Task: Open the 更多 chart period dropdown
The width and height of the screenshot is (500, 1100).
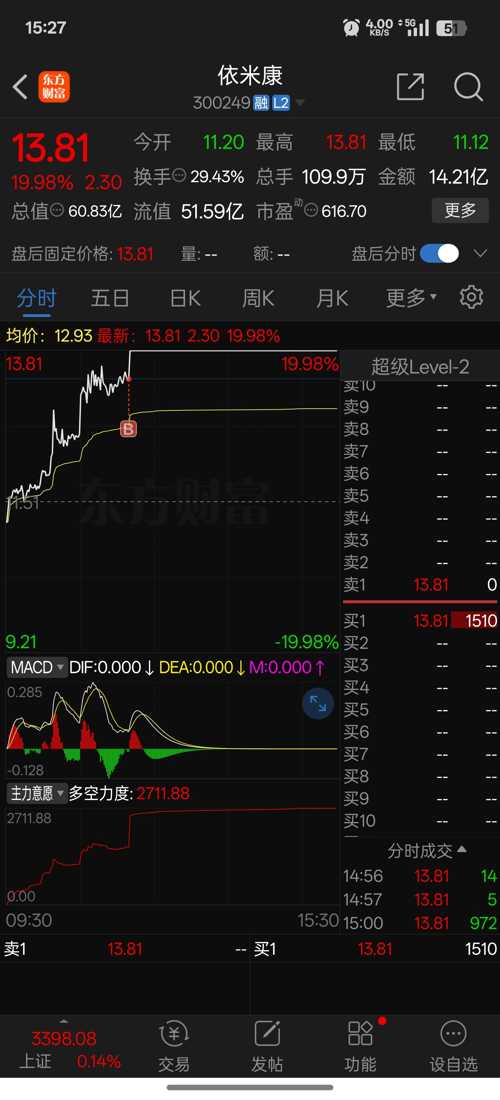Action: coord(411,298)
